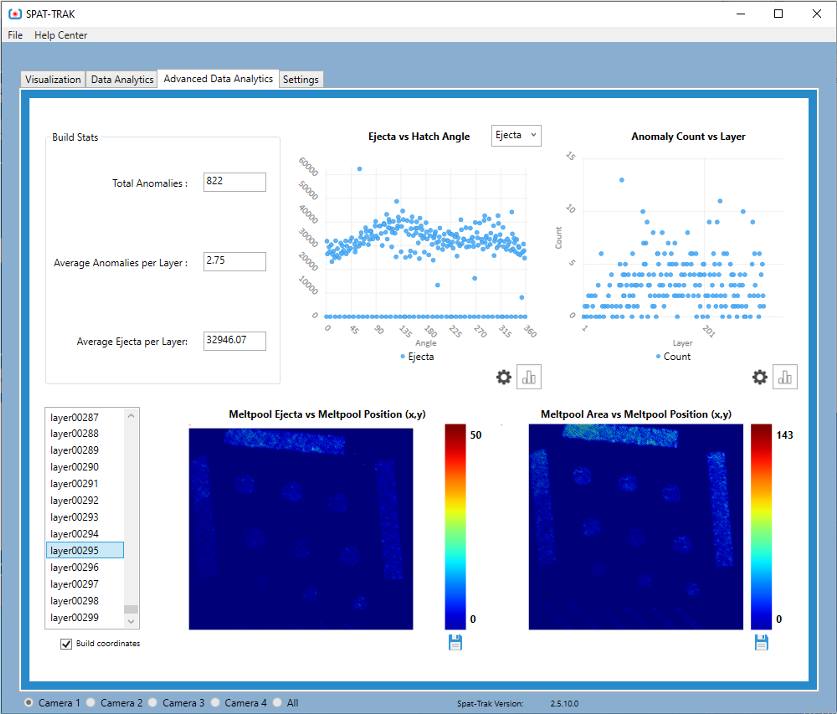Open the Ejecta dropdown next to hatch angle chart

(516, 136)
